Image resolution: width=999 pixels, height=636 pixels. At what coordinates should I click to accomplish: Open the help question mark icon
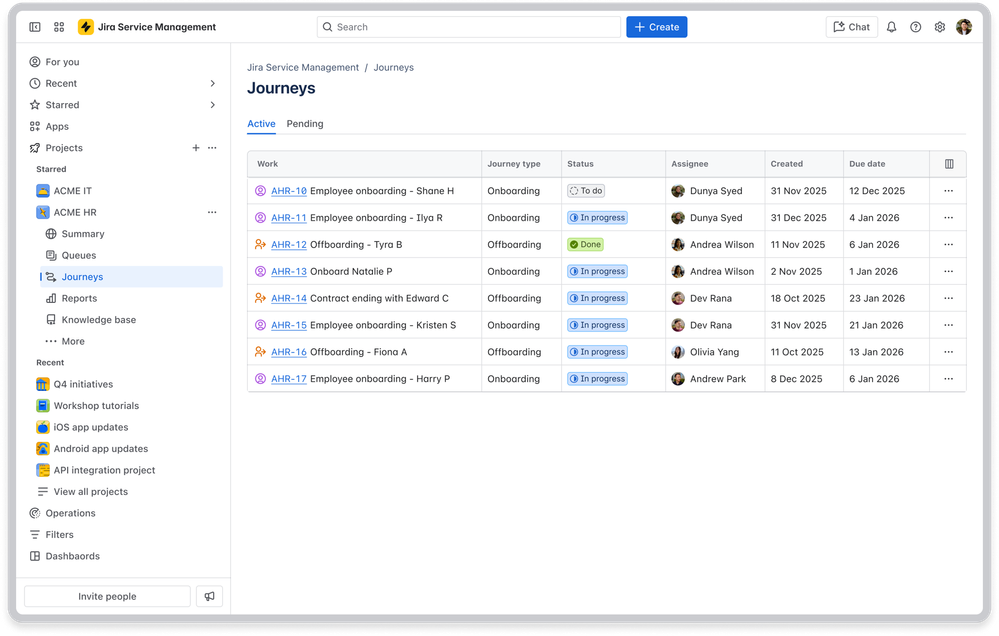(x=916, y=27)
